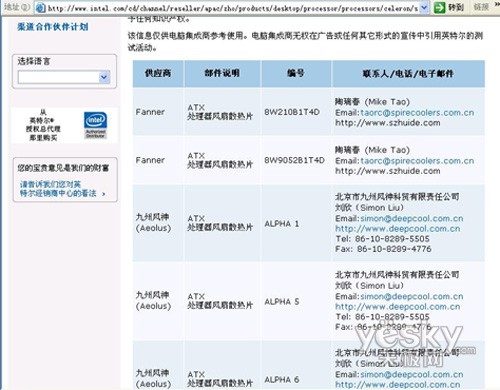The height and width of the screenshot is (390, 500).
Task: Open the address bar URL history dropdown
Action: click(x=424, y=8)
